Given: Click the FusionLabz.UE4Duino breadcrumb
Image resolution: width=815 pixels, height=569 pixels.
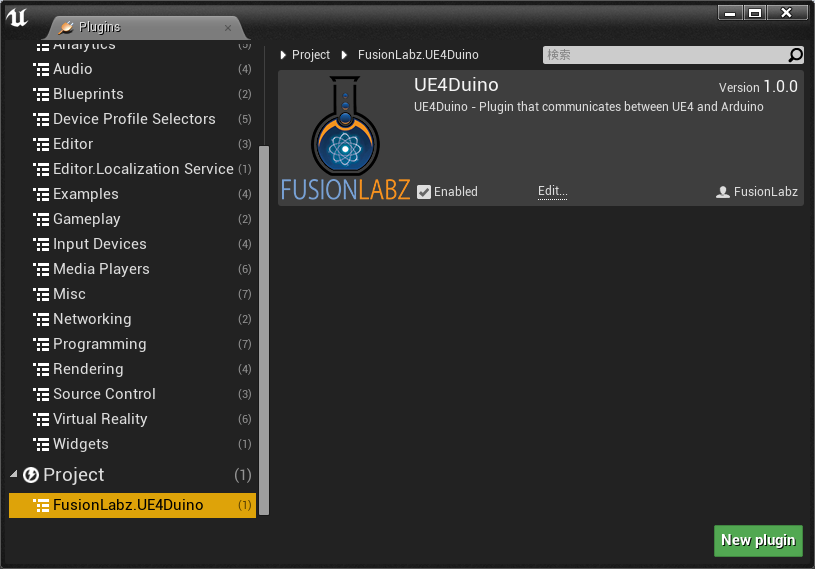Looking at the screenshot, I should pos(418,55).
